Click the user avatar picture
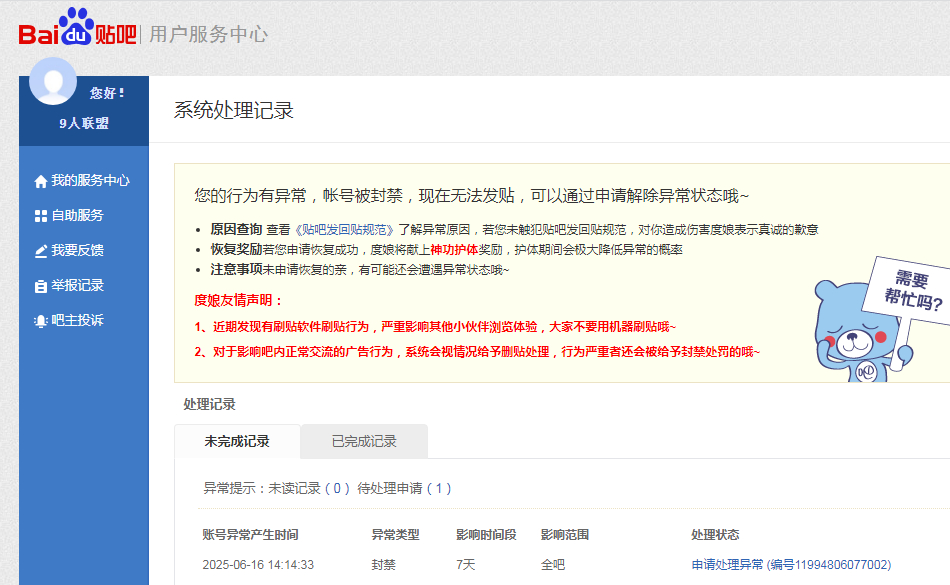Image resolution: width=950 pixels, height=585 pixels. [53, 81]
